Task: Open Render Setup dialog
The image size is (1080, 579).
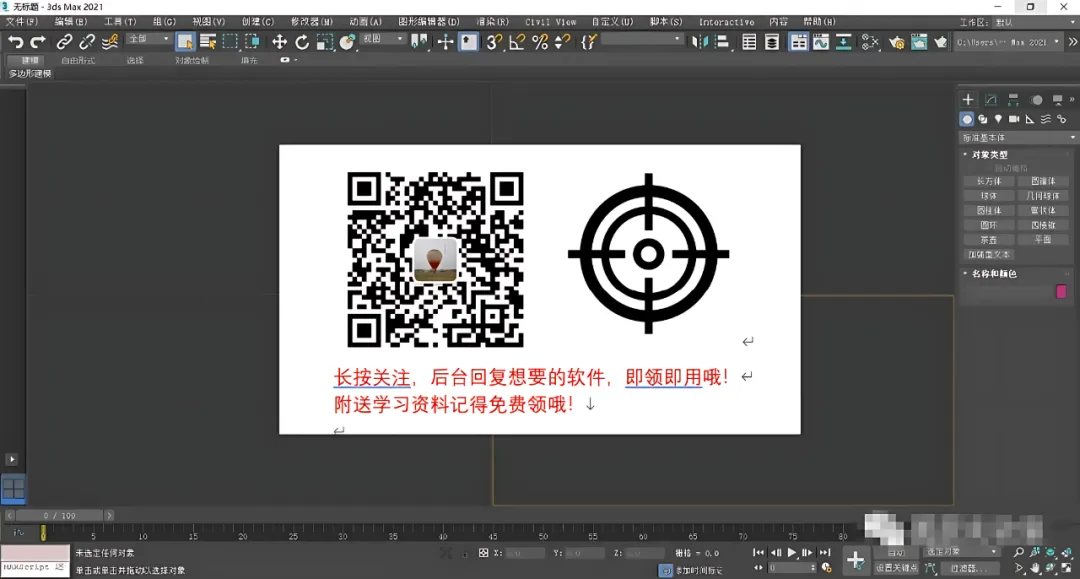Action: tap(896, 42)
